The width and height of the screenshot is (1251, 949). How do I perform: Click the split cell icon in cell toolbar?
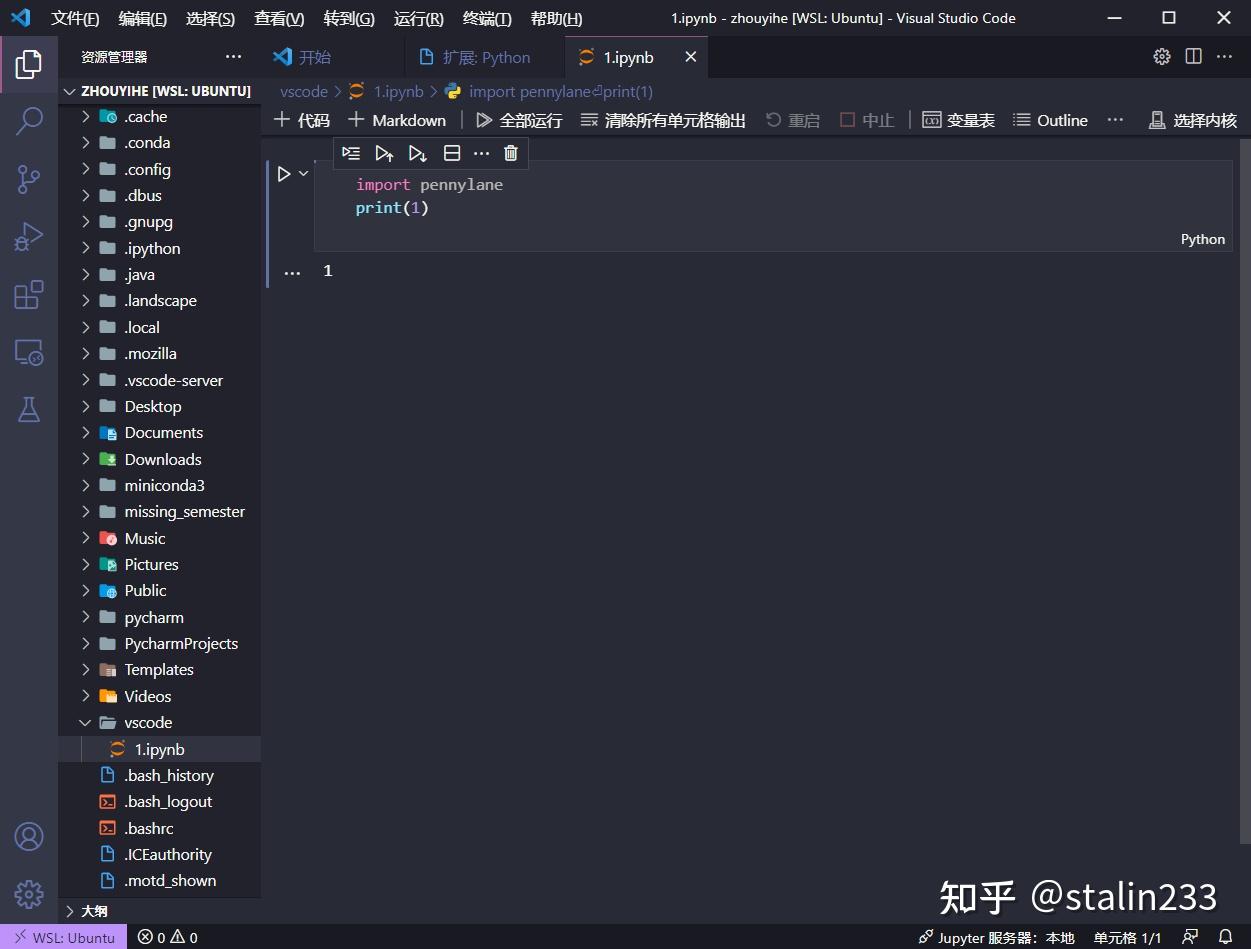[x=452, y=153]
